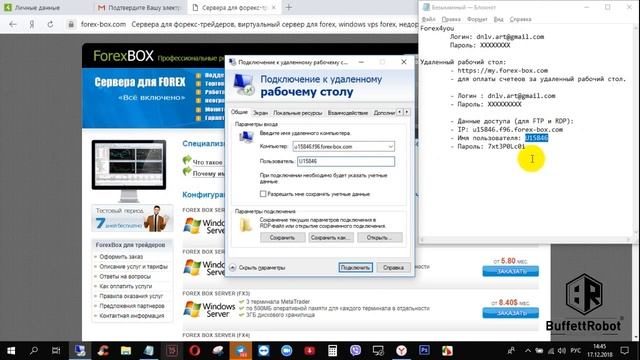Switch to the Личные данные tab

coord(37,7)
